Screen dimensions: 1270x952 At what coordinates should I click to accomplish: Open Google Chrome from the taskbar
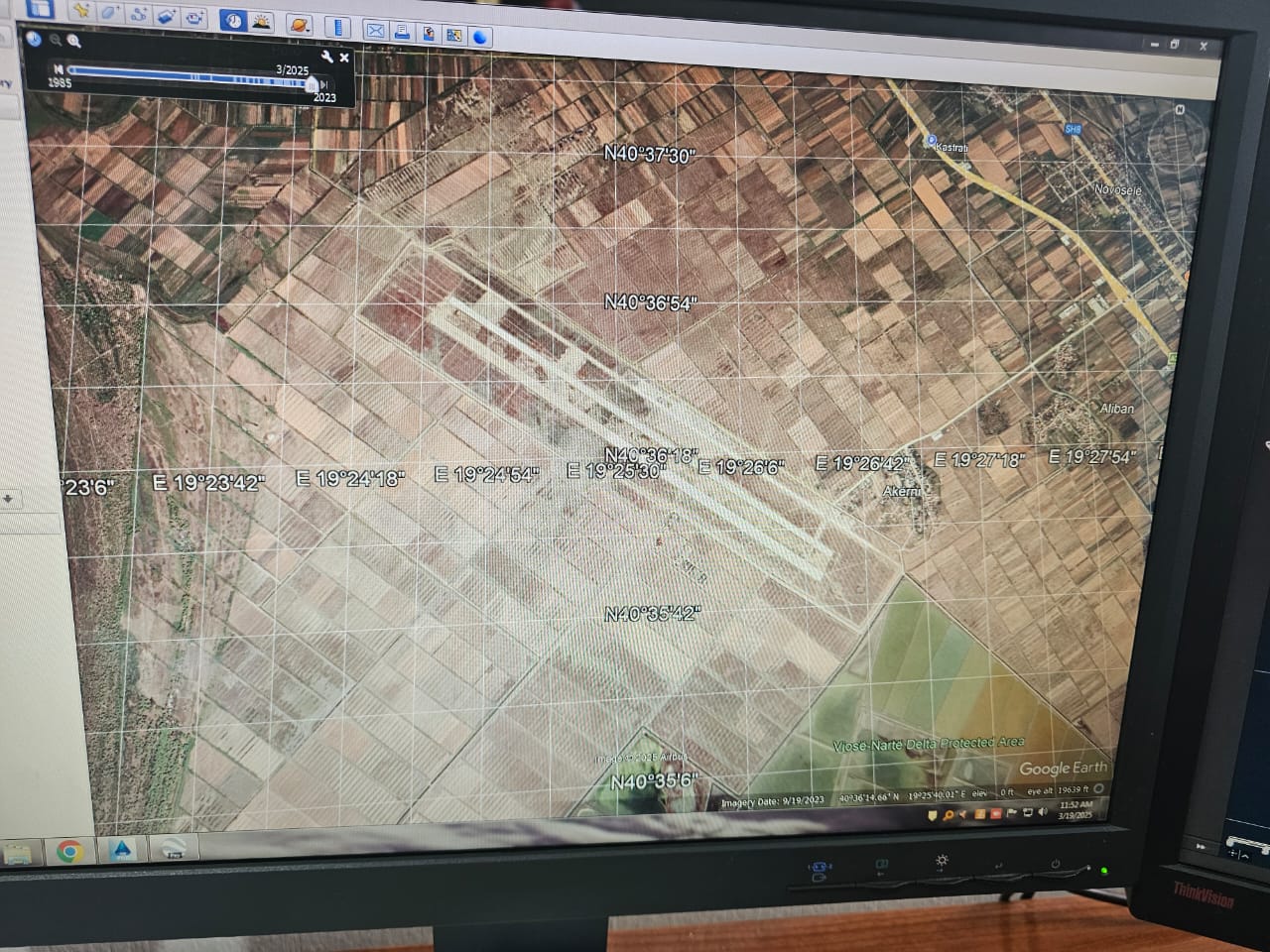click(68, 850)
